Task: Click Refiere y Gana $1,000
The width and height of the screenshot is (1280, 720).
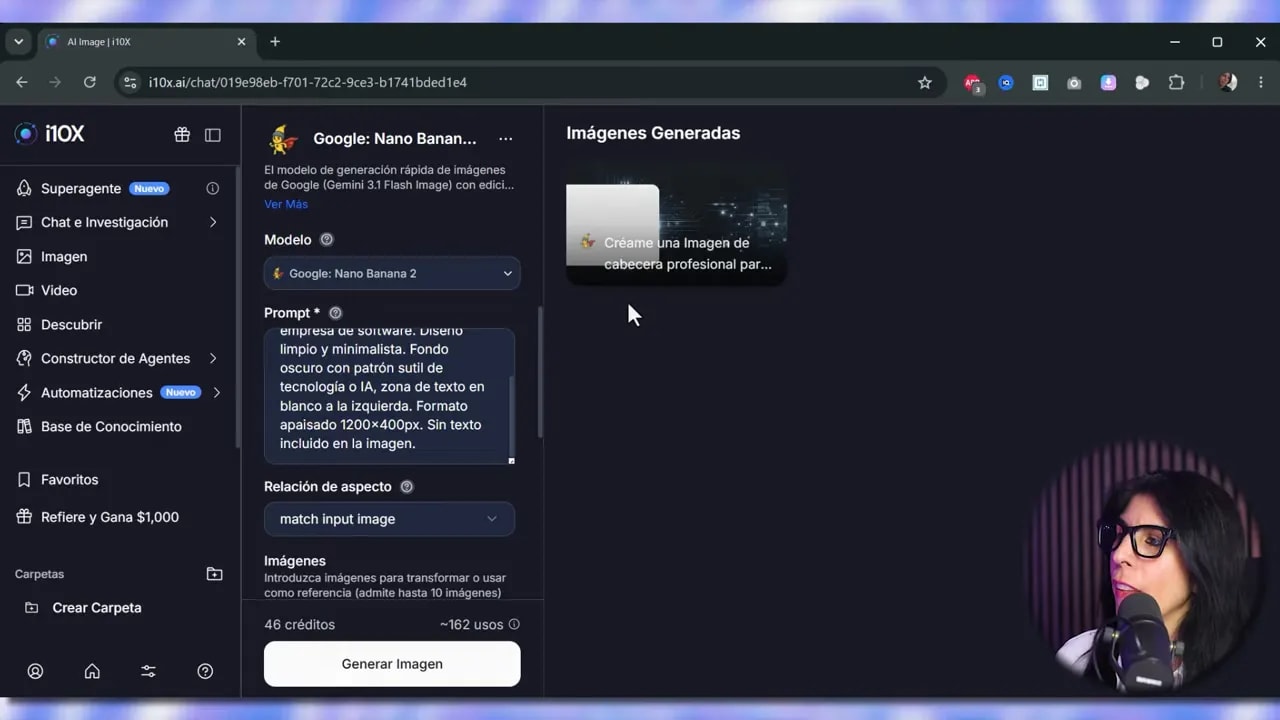Action: coord(110,517)
